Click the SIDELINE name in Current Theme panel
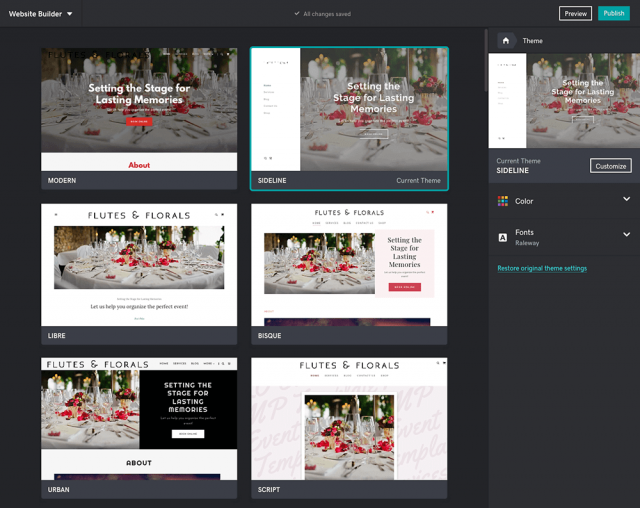 [513, 171]
